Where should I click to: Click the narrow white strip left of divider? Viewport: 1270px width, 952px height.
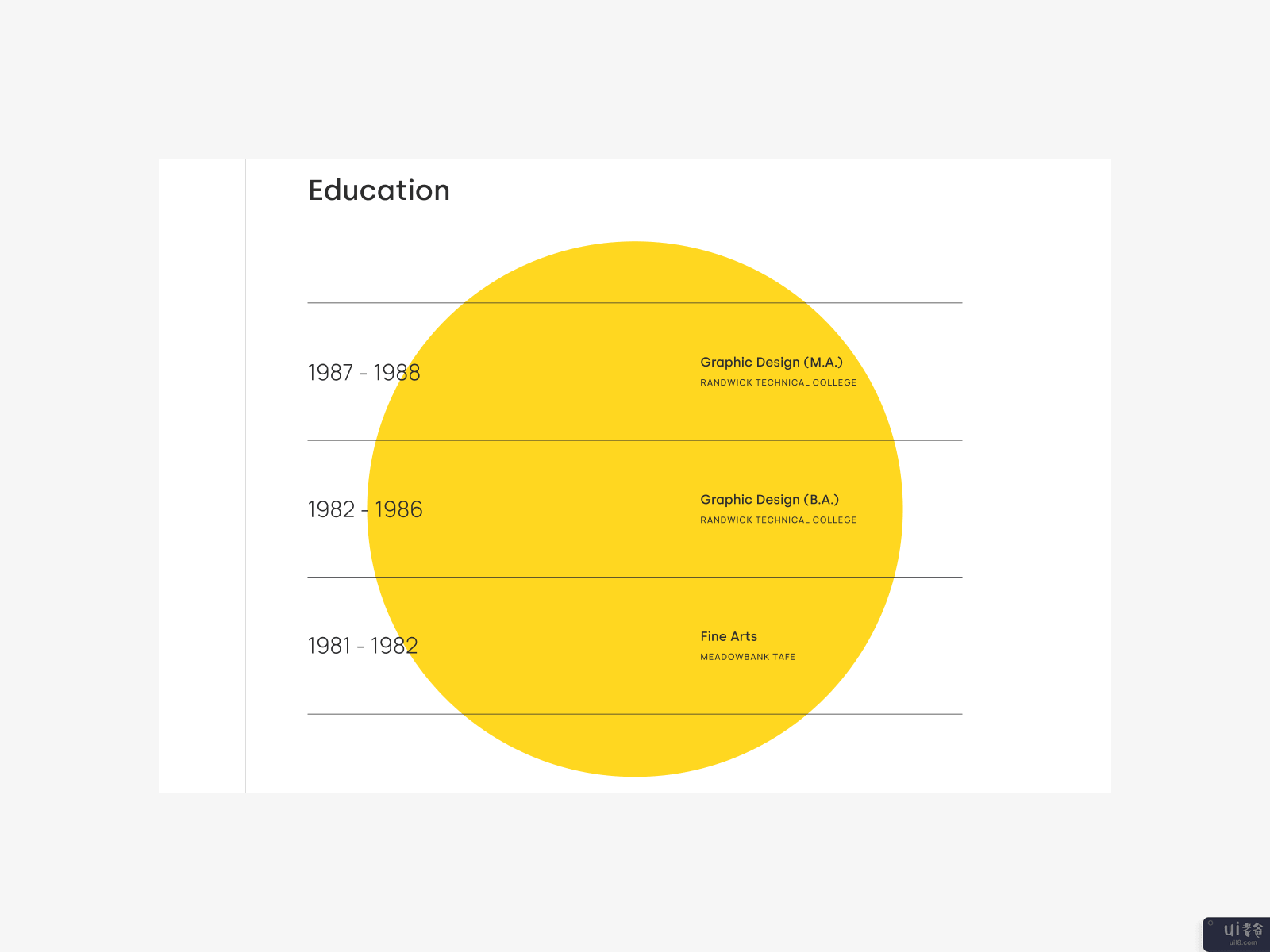(202, 476)
